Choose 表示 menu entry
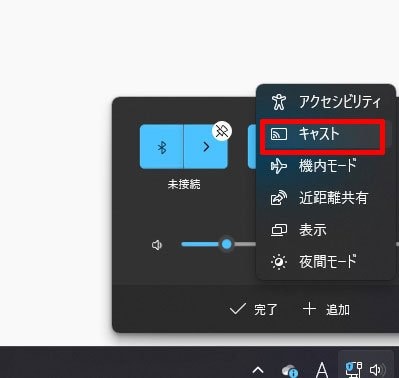This screenshot has height=378, width=399. click(326, 230)
